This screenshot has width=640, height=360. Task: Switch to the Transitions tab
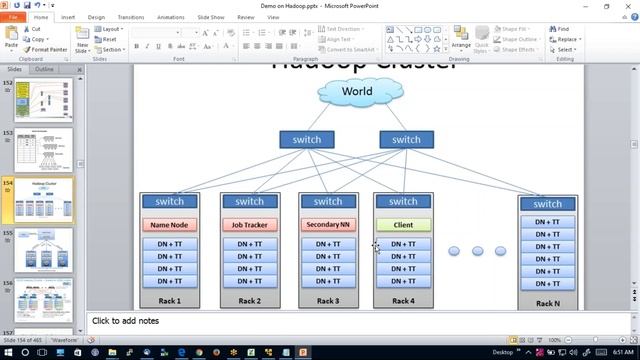coord(131,17)
